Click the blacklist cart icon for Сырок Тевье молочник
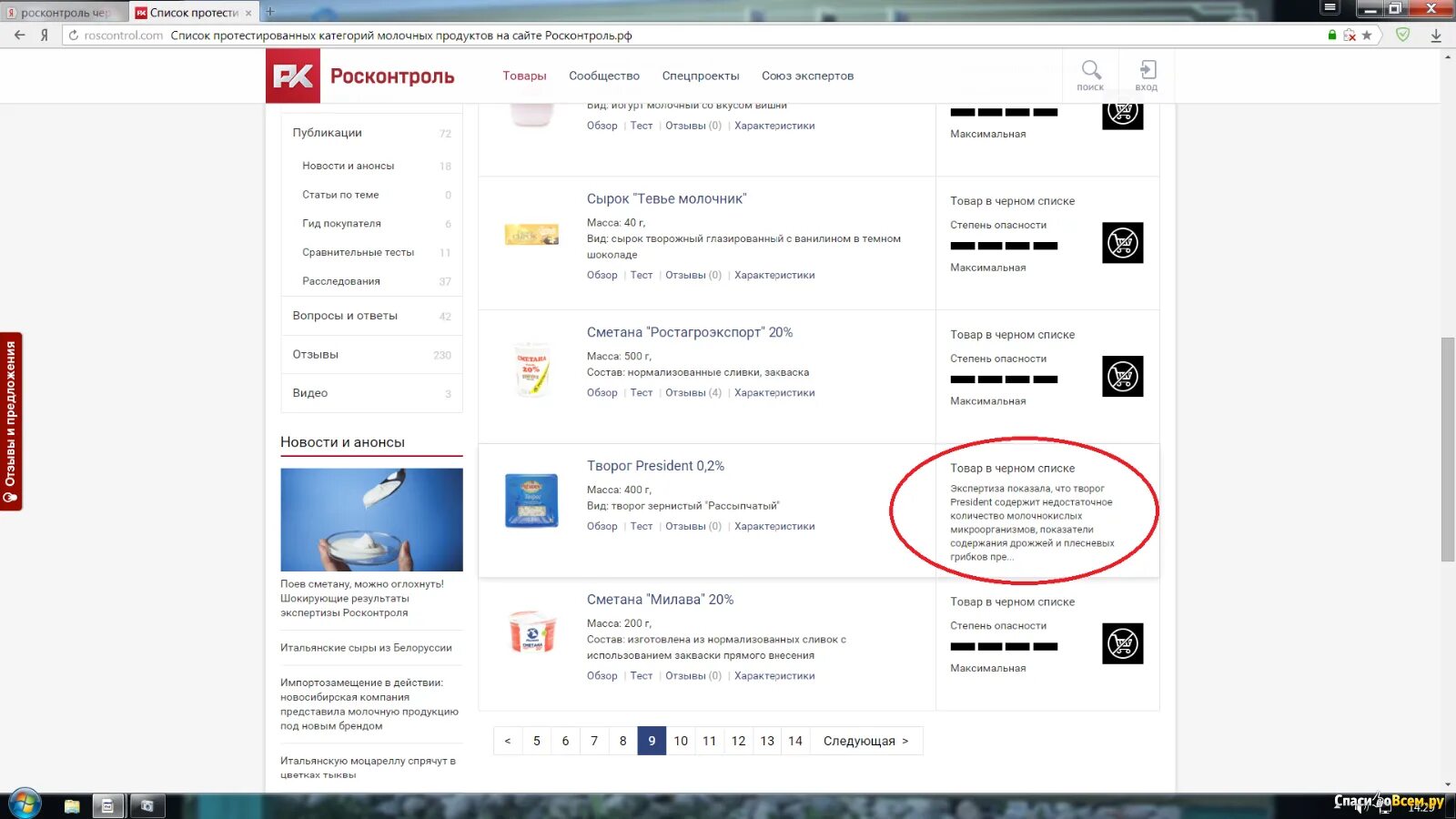1456x819 pixels. [x=1122, y=243]
